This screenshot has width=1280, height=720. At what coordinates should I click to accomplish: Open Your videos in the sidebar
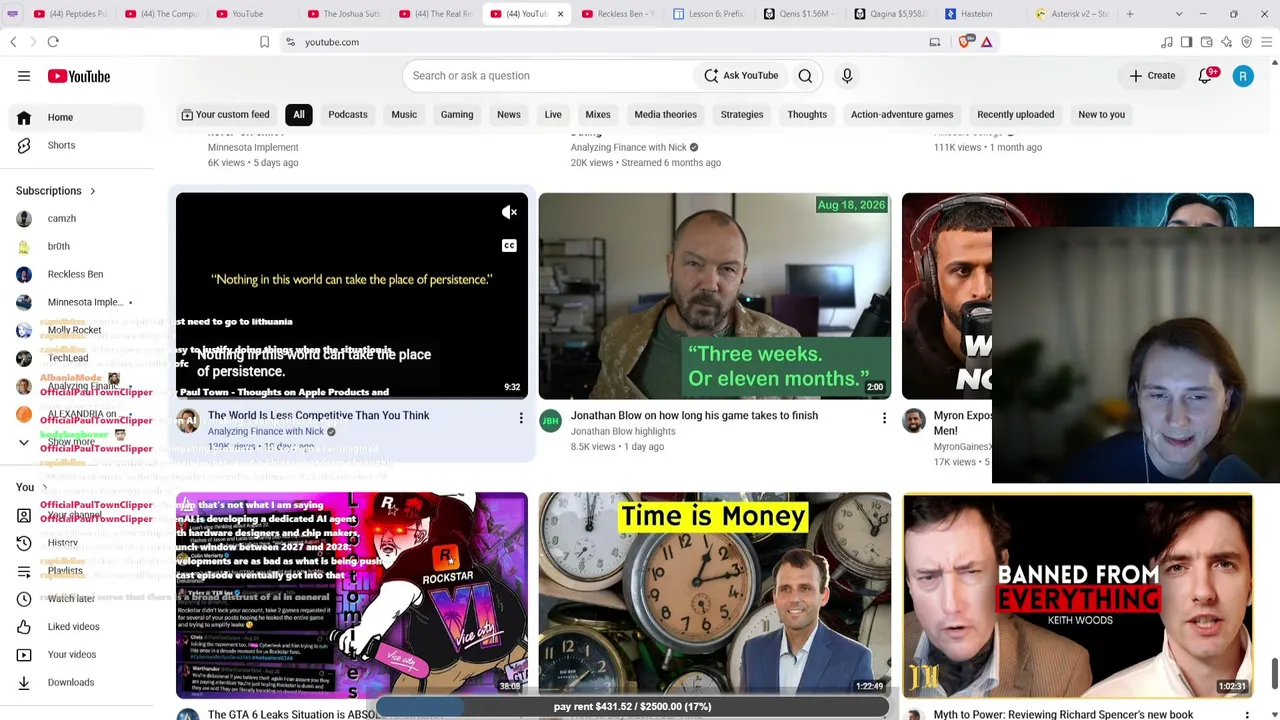(76, 655)
